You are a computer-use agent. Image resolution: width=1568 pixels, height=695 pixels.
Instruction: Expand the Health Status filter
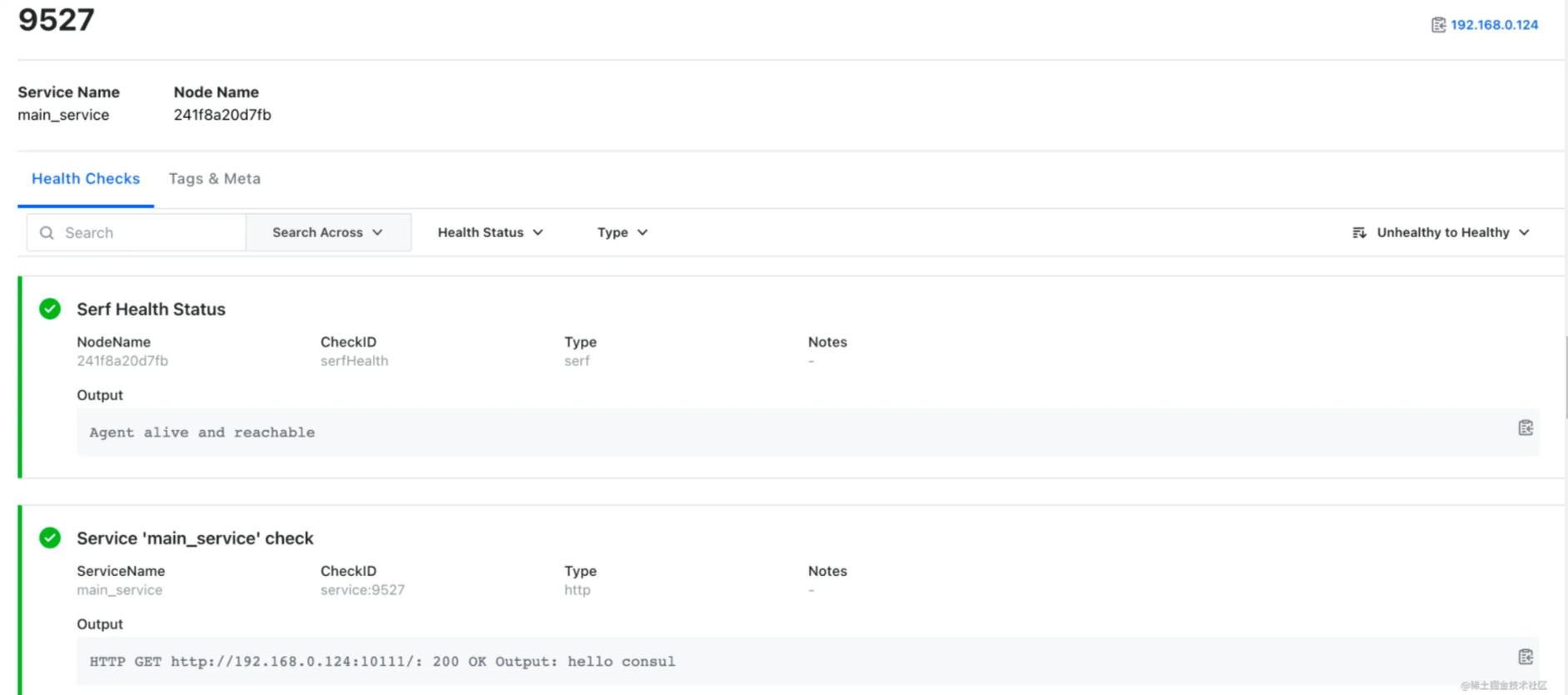pos(490,233)
